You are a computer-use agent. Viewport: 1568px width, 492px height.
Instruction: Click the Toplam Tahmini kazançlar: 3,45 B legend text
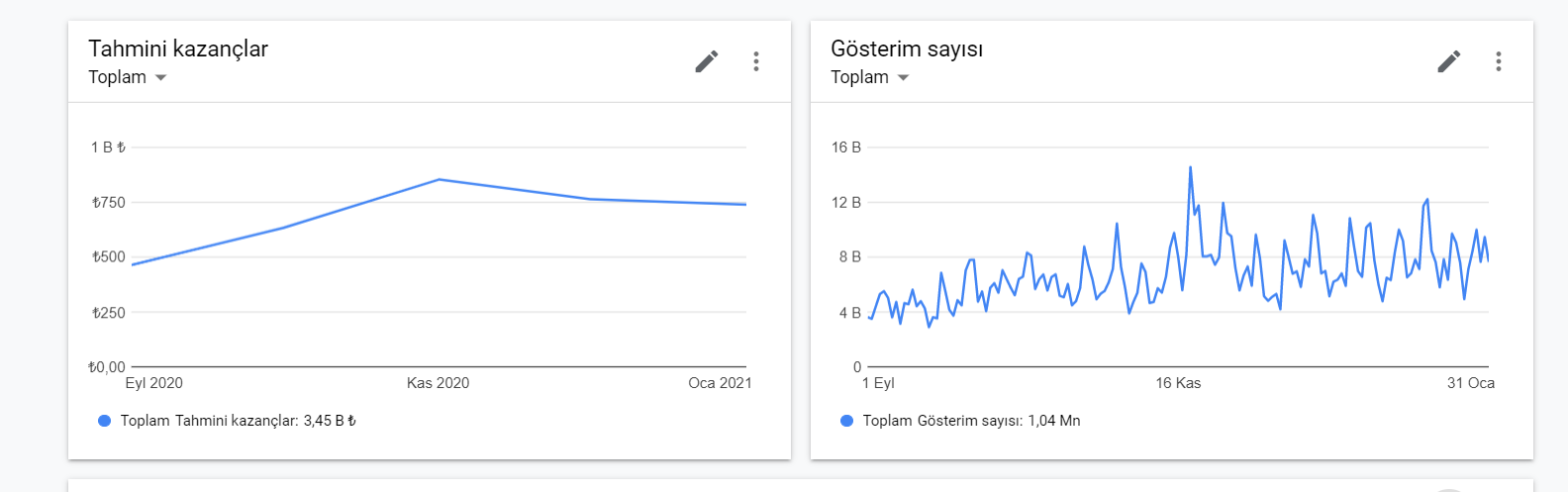pyautogui.click(x=238, y=421)
